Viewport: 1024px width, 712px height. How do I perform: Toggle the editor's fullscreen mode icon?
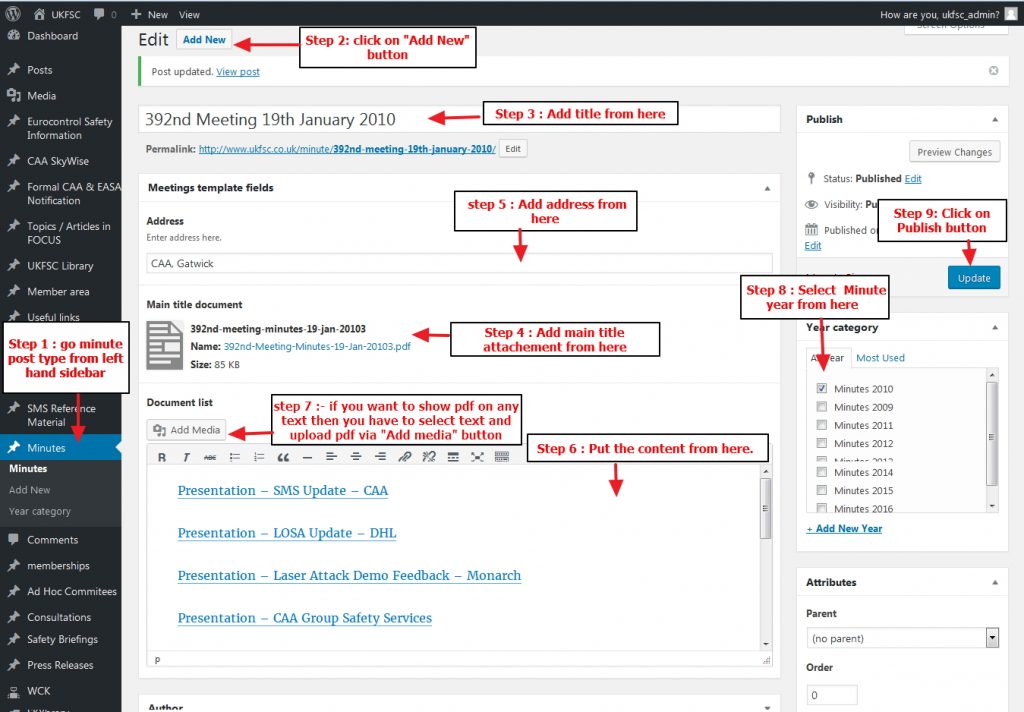(477, 457)
